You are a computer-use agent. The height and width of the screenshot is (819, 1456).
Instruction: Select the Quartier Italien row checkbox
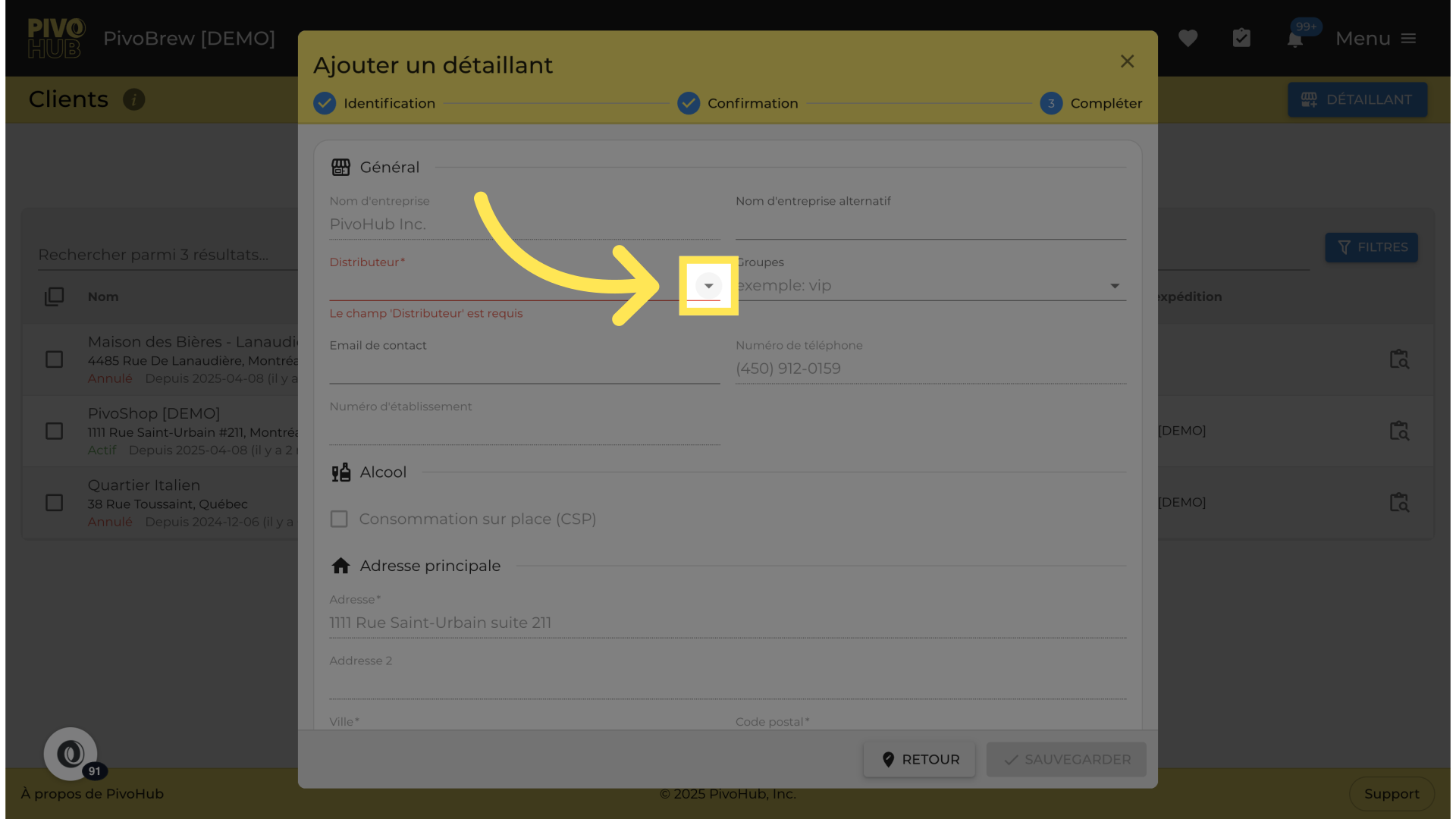(x=54, y=503)
